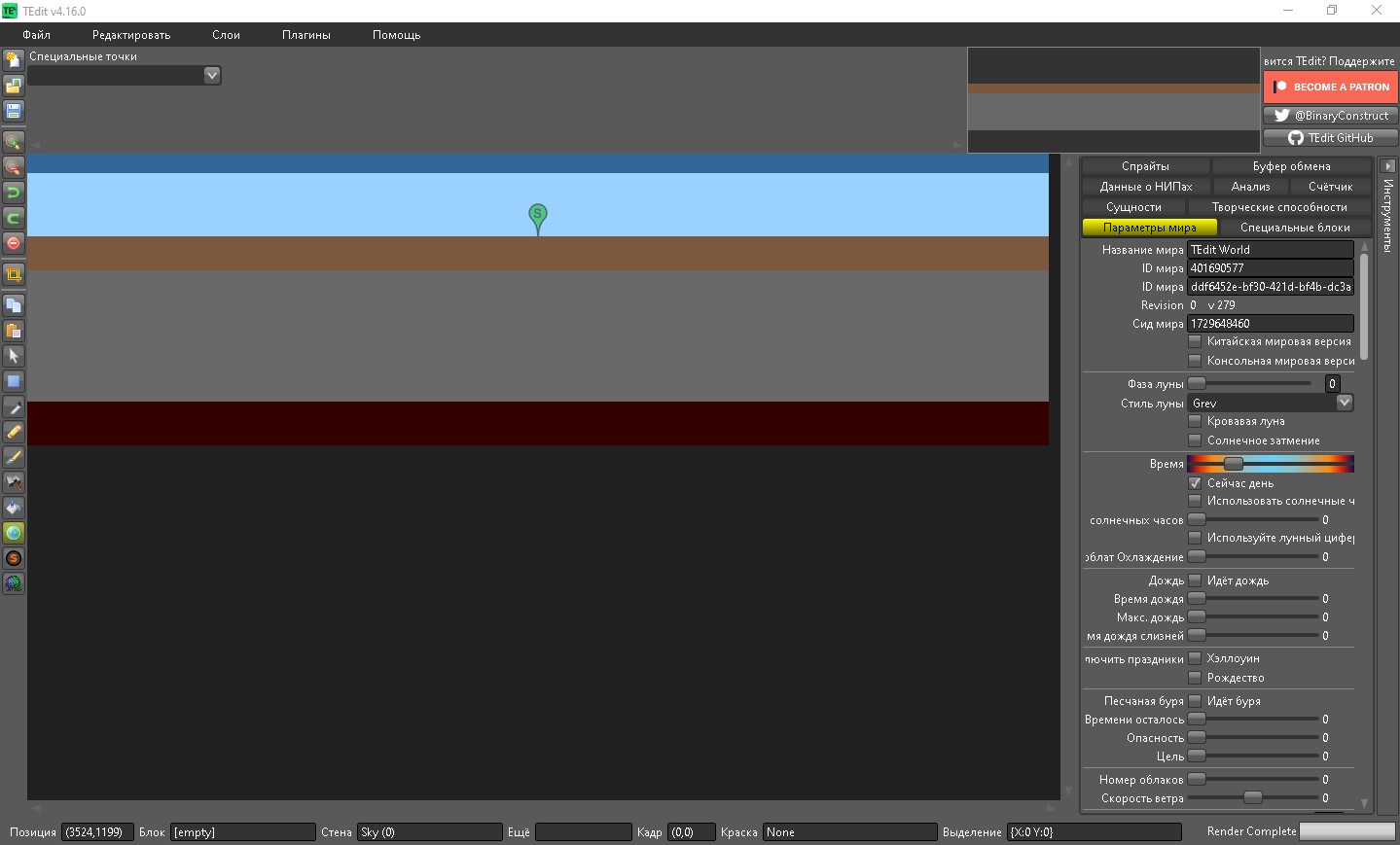Zoom in with the magnifier plus icon
The height and width of the screenshot is (845, 1400).
coord(14,142)
